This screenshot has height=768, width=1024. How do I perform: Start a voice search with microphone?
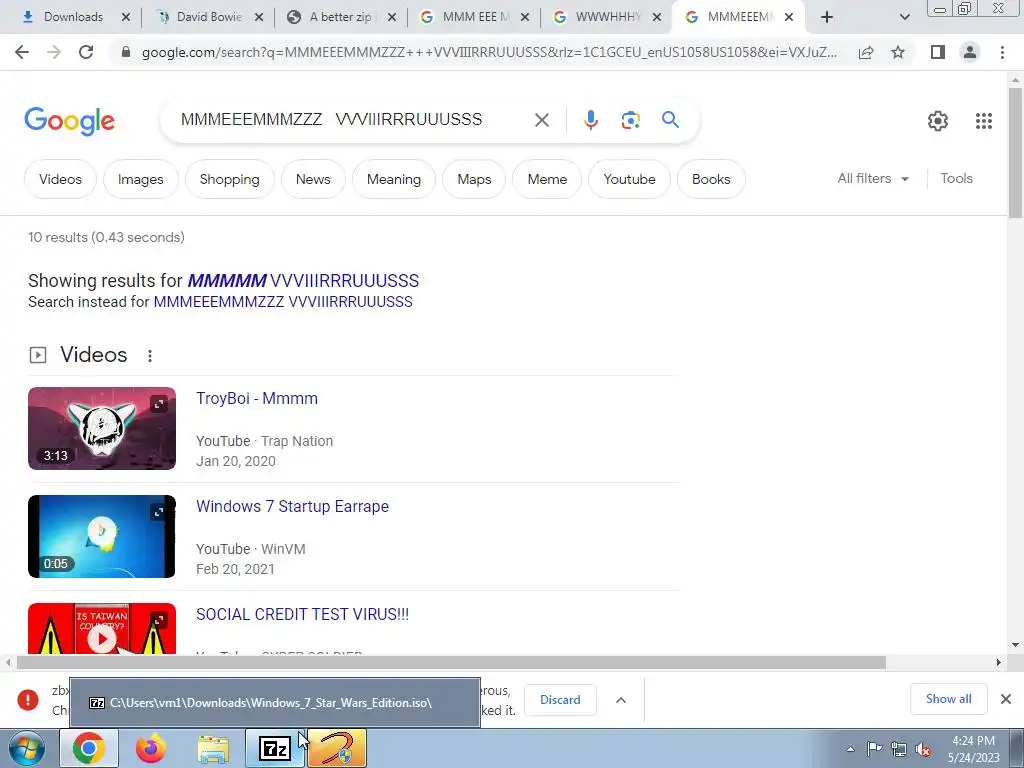590,120
